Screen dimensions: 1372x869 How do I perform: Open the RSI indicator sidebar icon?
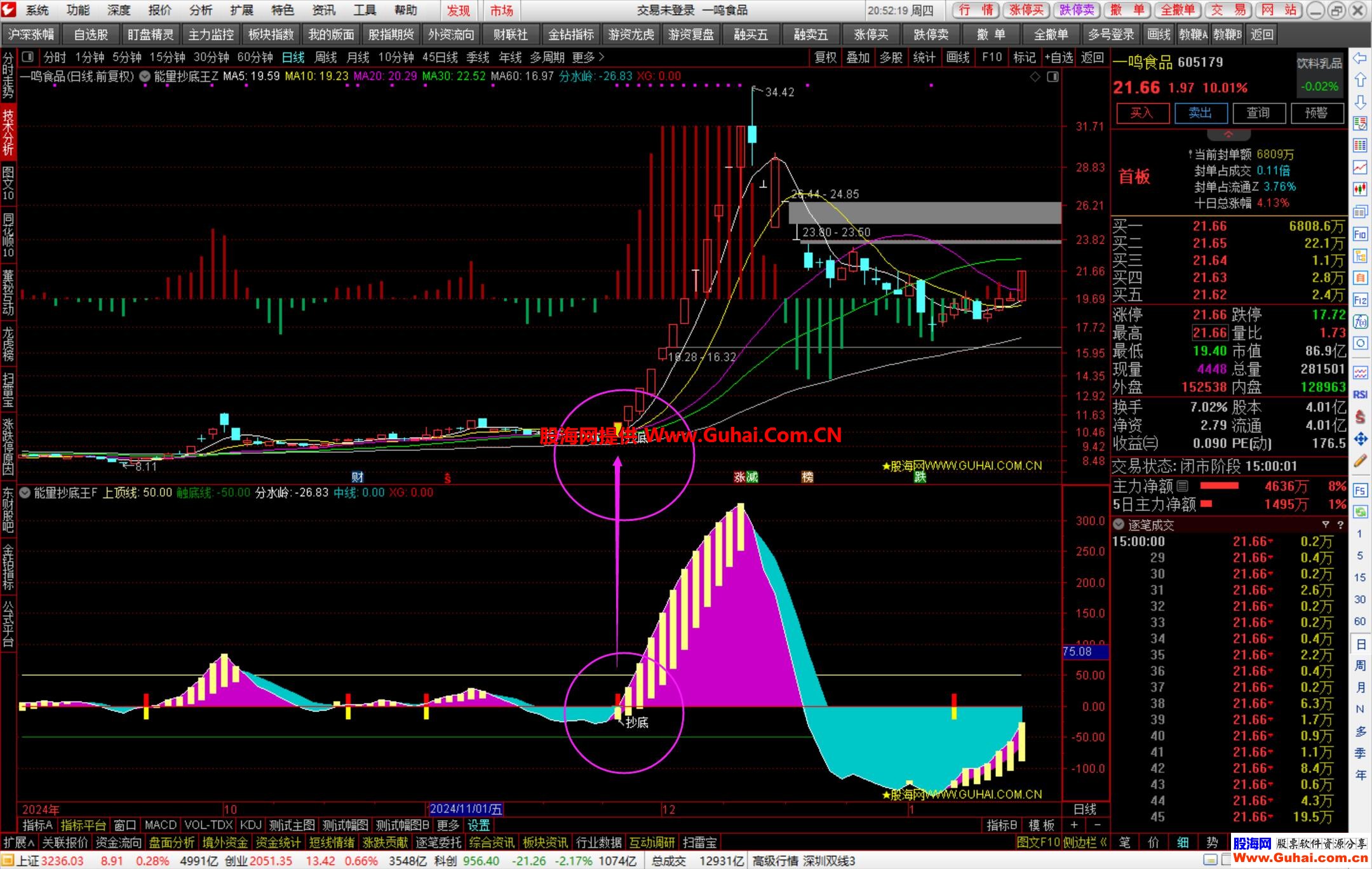point(1360,394)
